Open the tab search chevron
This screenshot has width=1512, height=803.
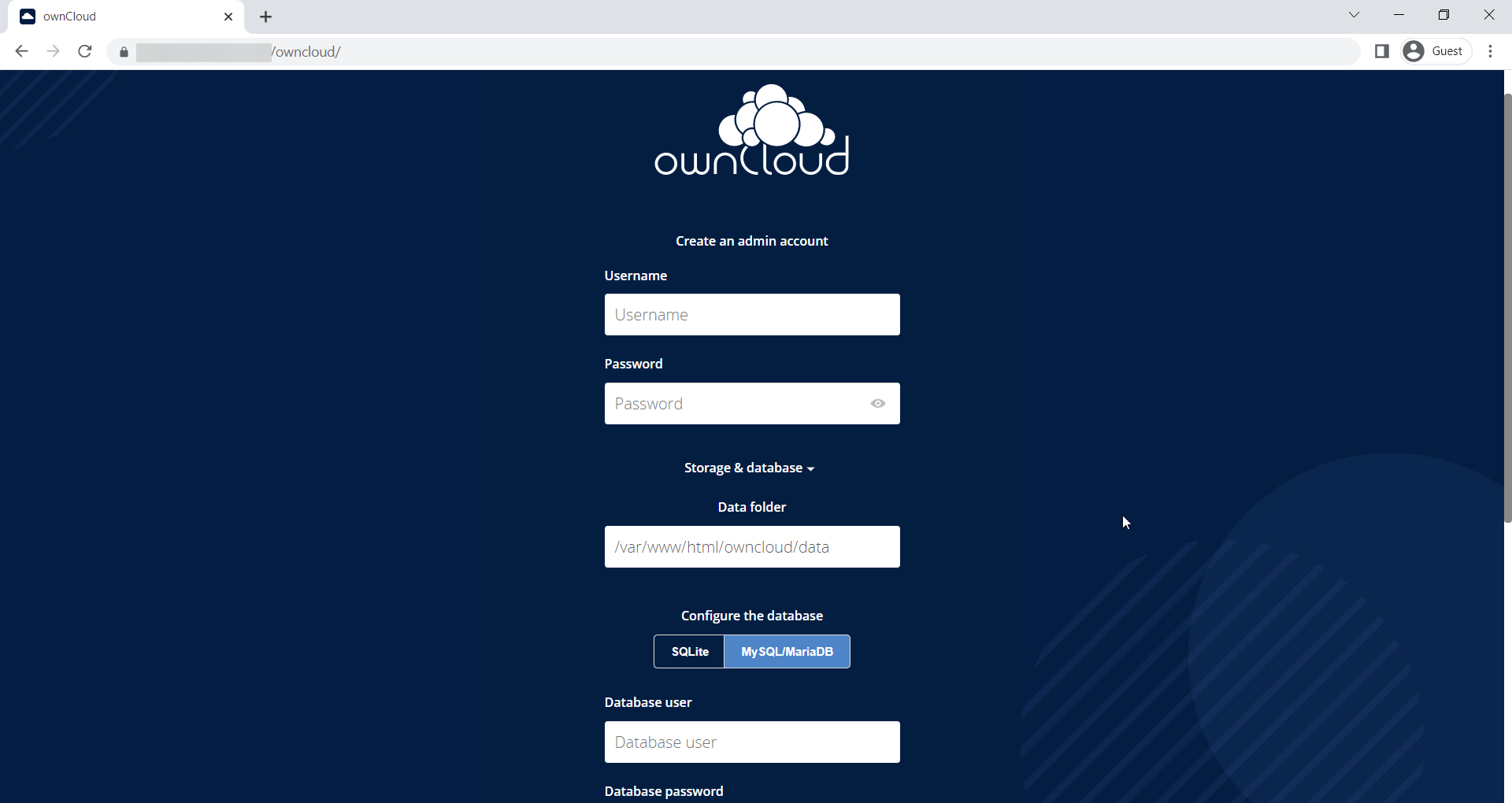pyautogui.click(x=1354, y=15)
